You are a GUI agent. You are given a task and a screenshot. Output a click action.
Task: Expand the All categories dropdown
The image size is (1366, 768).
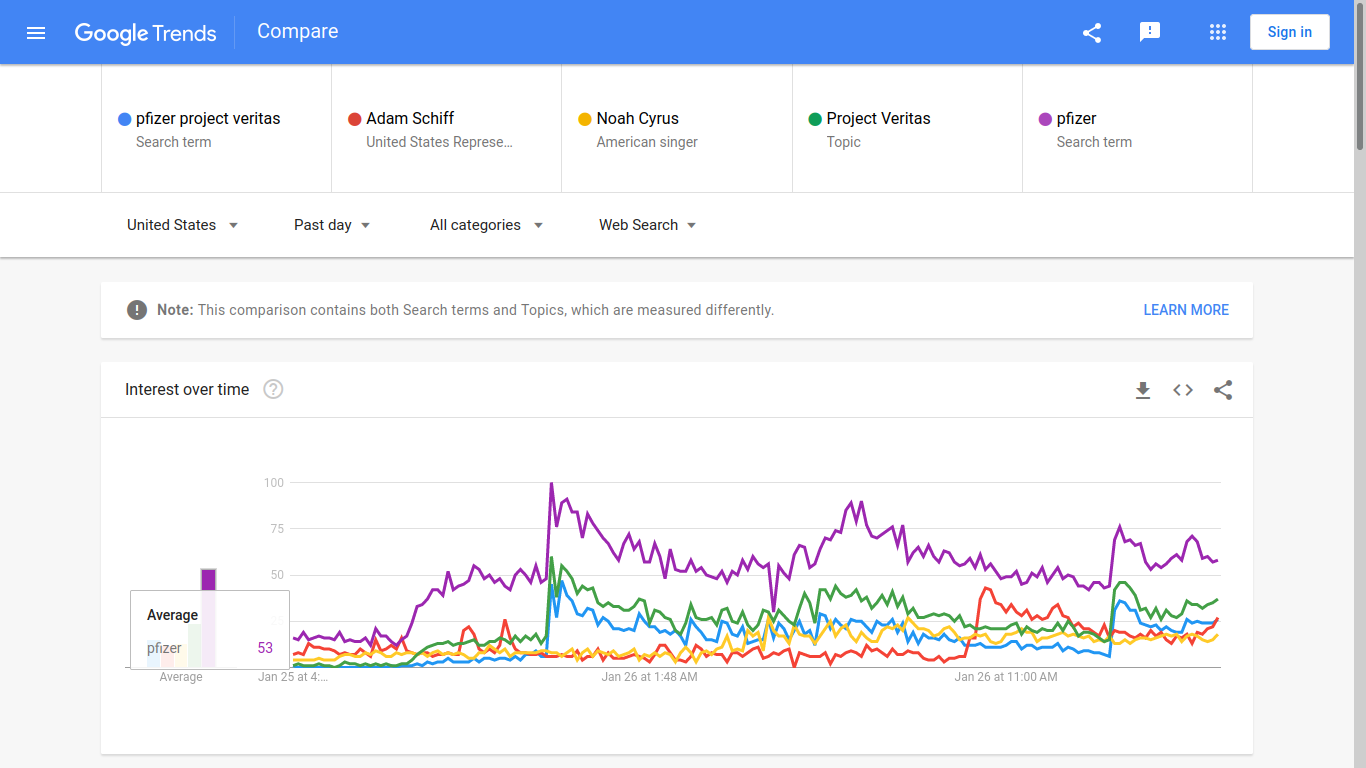(x=486, y=225)
